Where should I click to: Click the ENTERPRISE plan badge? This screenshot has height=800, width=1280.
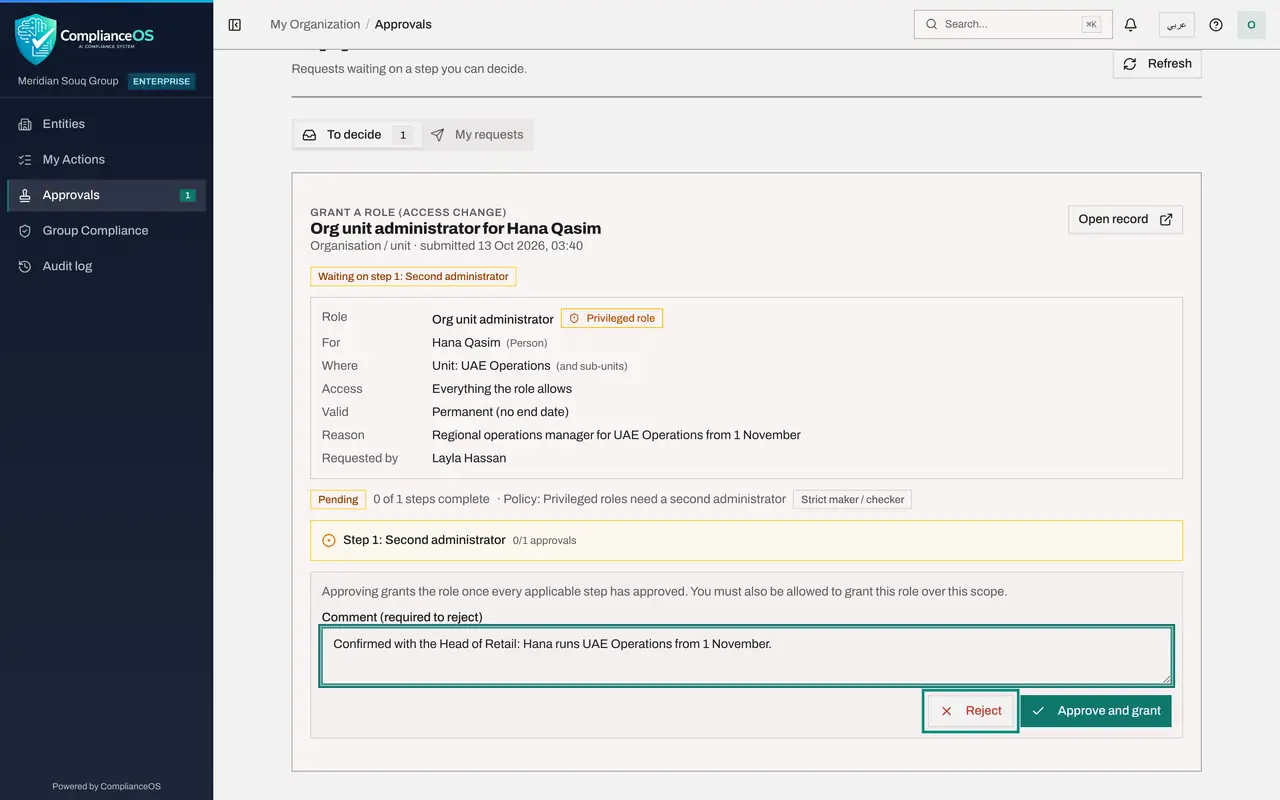click(162, 81)
